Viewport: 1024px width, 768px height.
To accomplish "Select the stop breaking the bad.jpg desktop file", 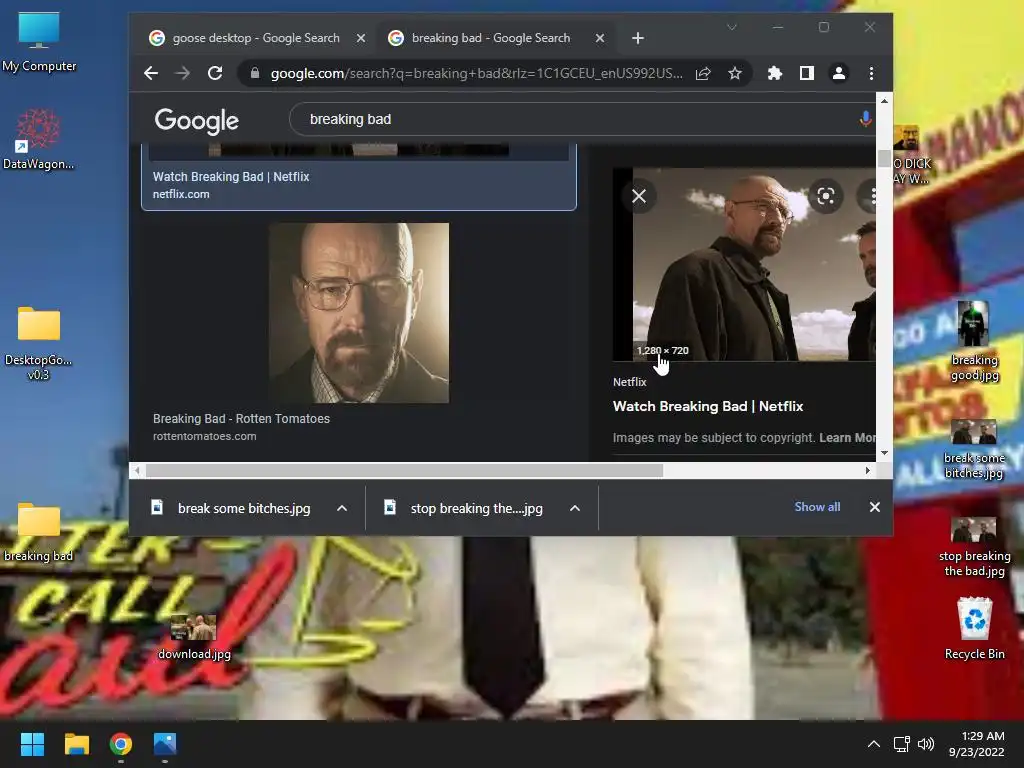I will click(974, 547).
